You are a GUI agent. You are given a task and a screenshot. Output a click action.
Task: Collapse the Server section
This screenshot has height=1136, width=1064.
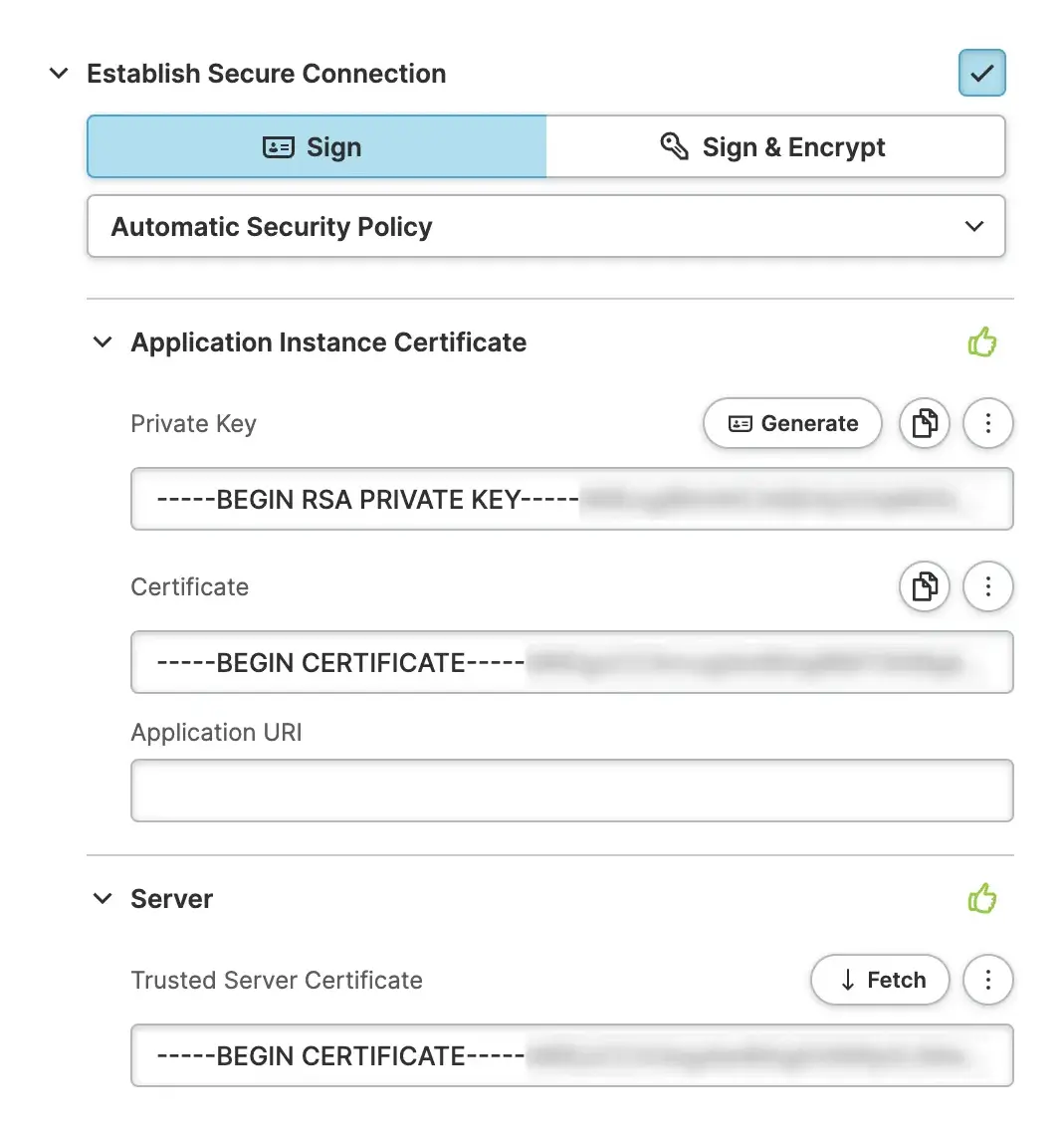103,899
